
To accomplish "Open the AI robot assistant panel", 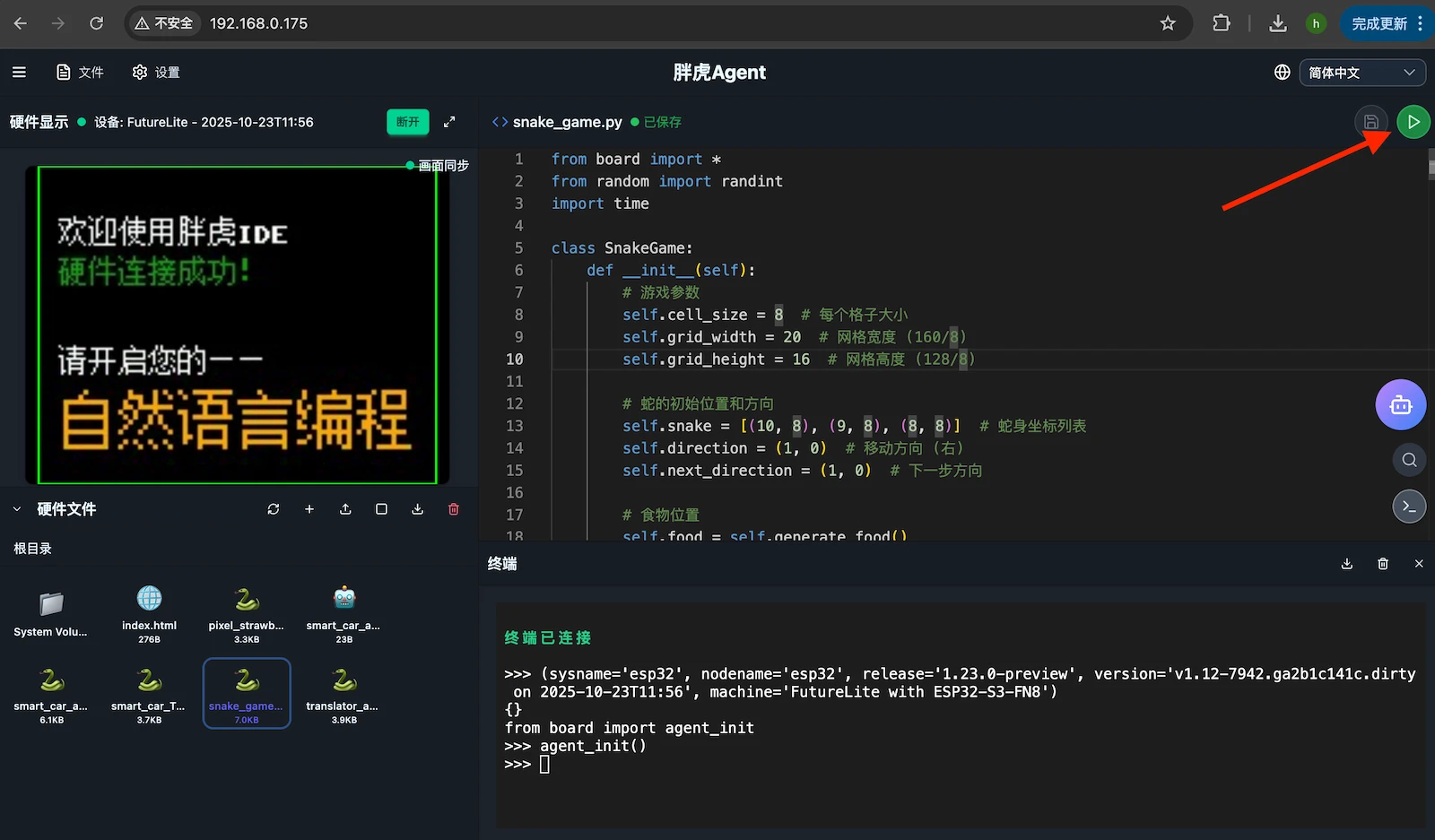I will click(1400, 404).
